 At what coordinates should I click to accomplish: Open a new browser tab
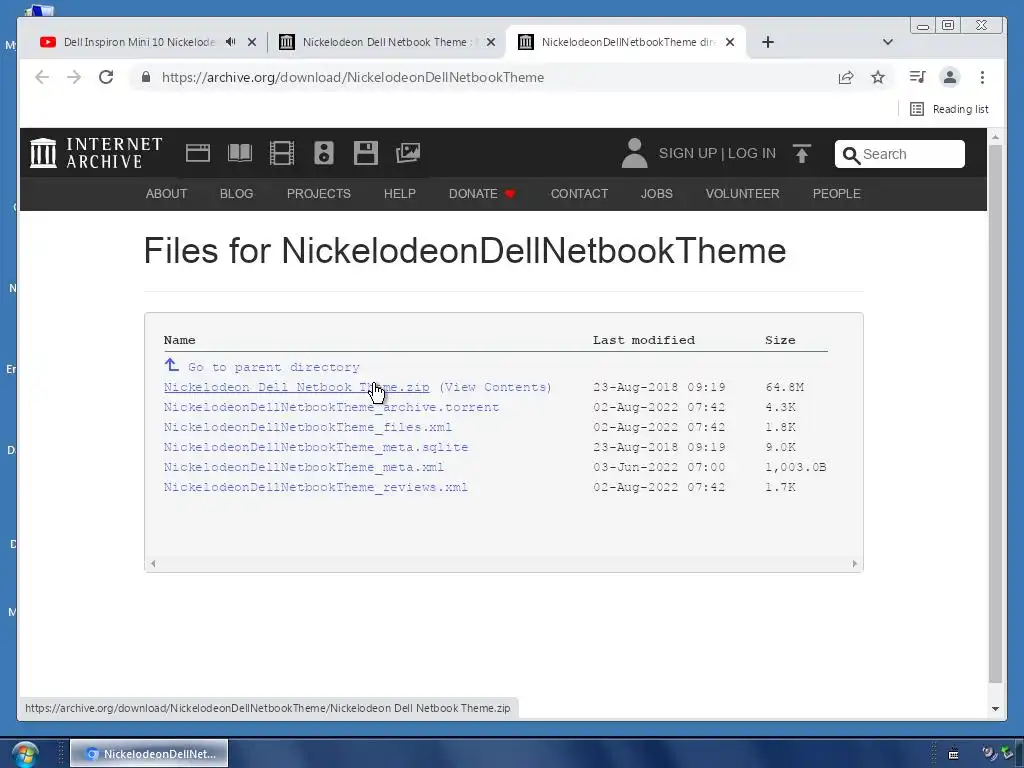(x=768, y=42)
